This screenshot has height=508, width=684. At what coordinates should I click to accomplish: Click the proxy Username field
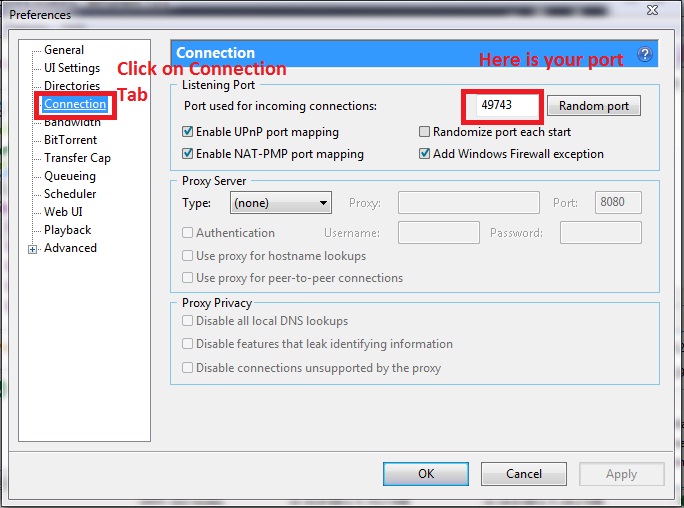(438, 232)
